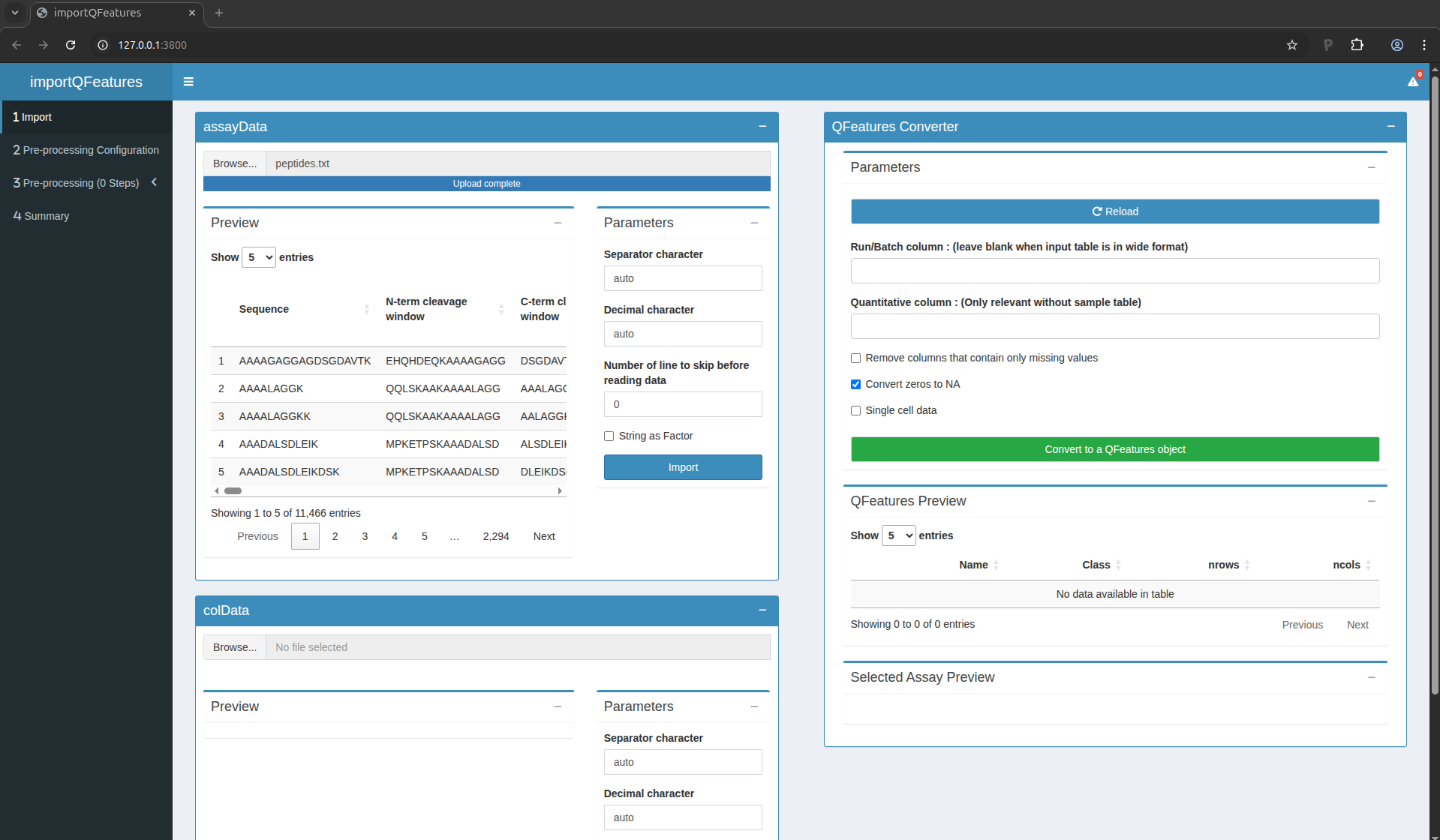
Task: Go to Next page of assayData preview
Action: click(544, 536)
